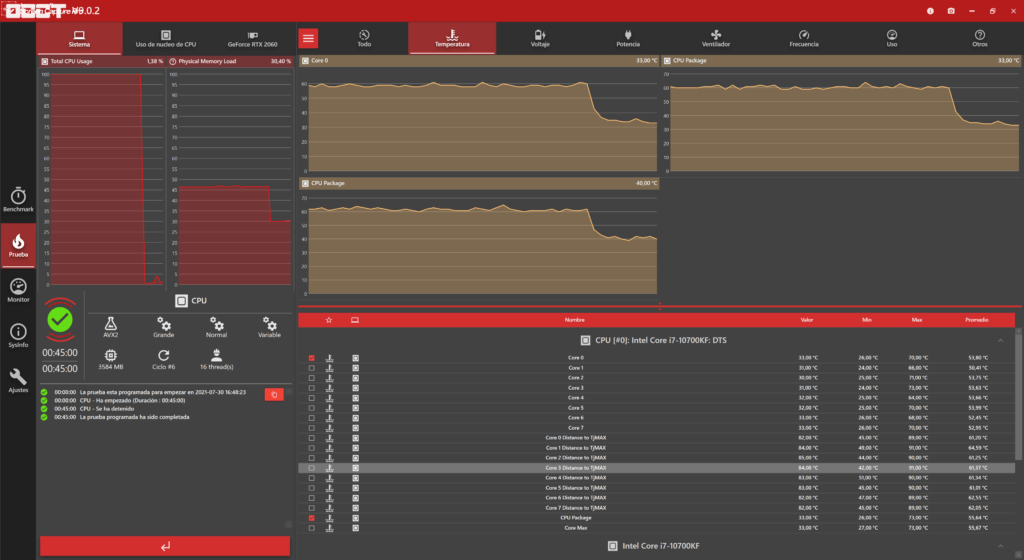Check the Core 7 checkbox
This screenshot has height=560, width=1024.
pyautogui.click(x=312, y=428)
